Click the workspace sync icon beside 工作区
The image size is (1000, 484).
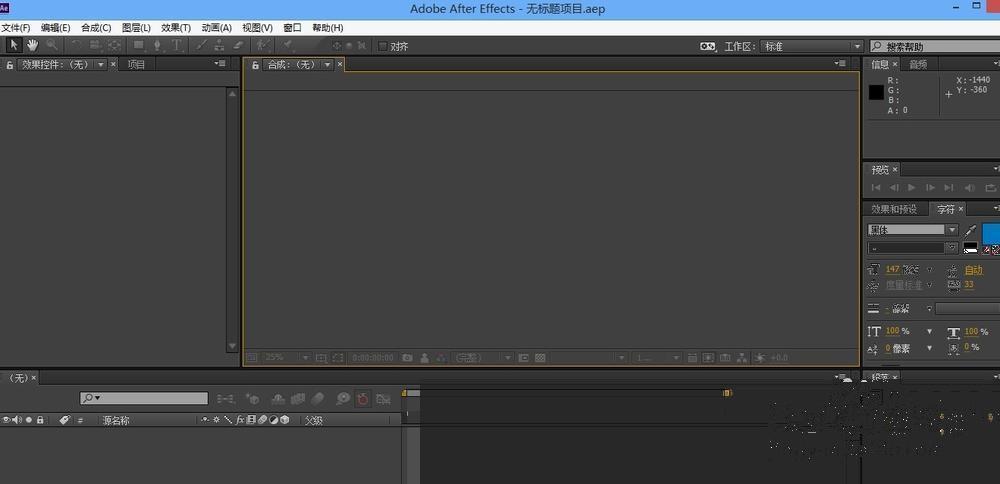pyautogui.click(x=708, y=46)
